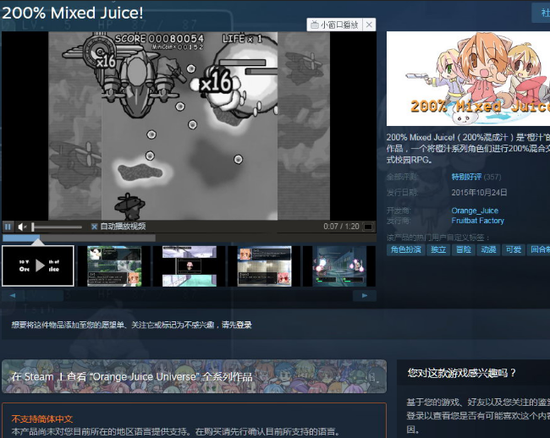The height and width of the screenshot is (438, 550).
Task: Uncheck the 自动播放视频 autoplay checkbox
Action: (x=94, y=227)
